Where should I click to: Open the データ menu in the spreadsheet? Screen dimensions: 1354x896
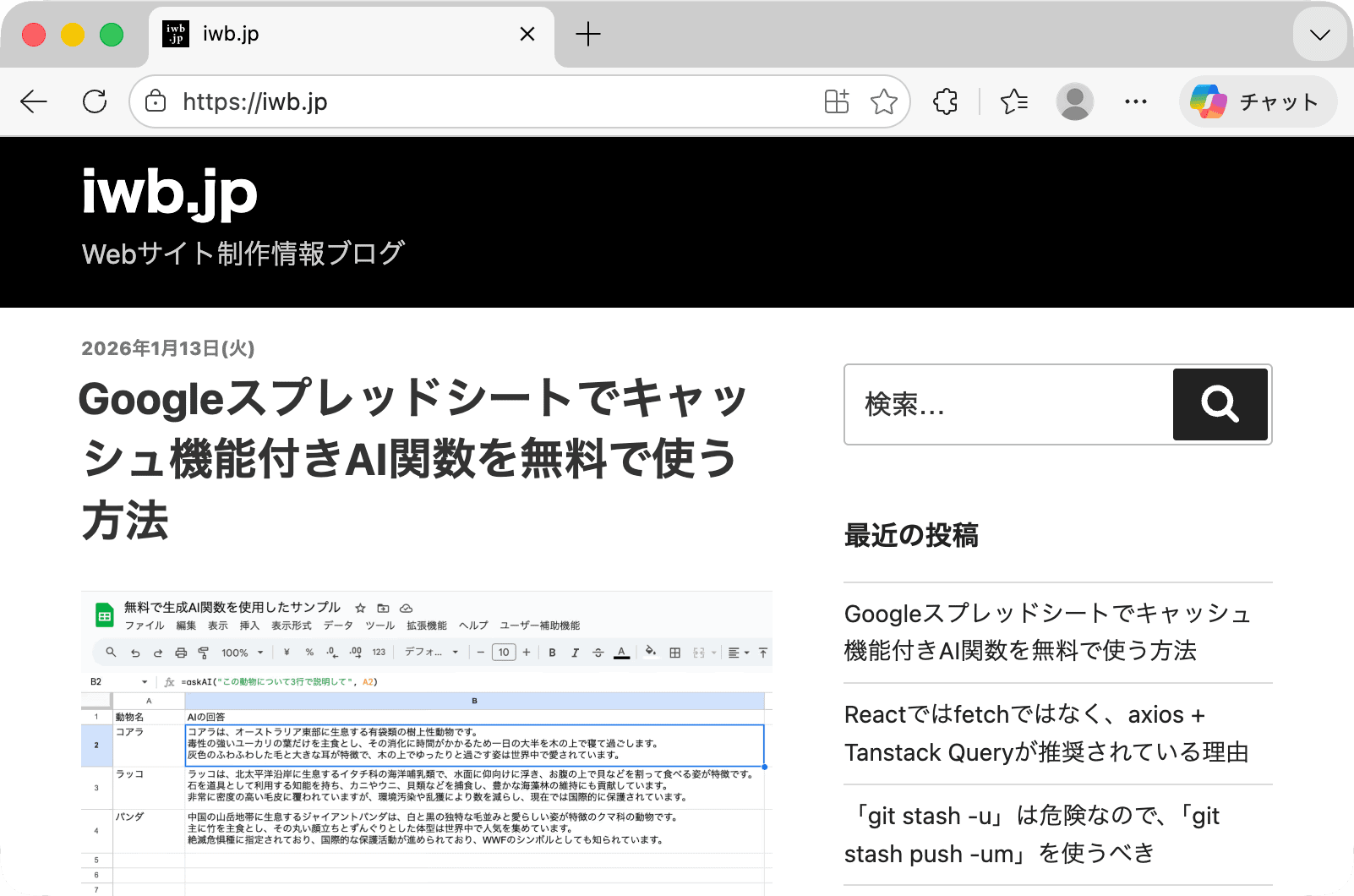pos(337,625)
